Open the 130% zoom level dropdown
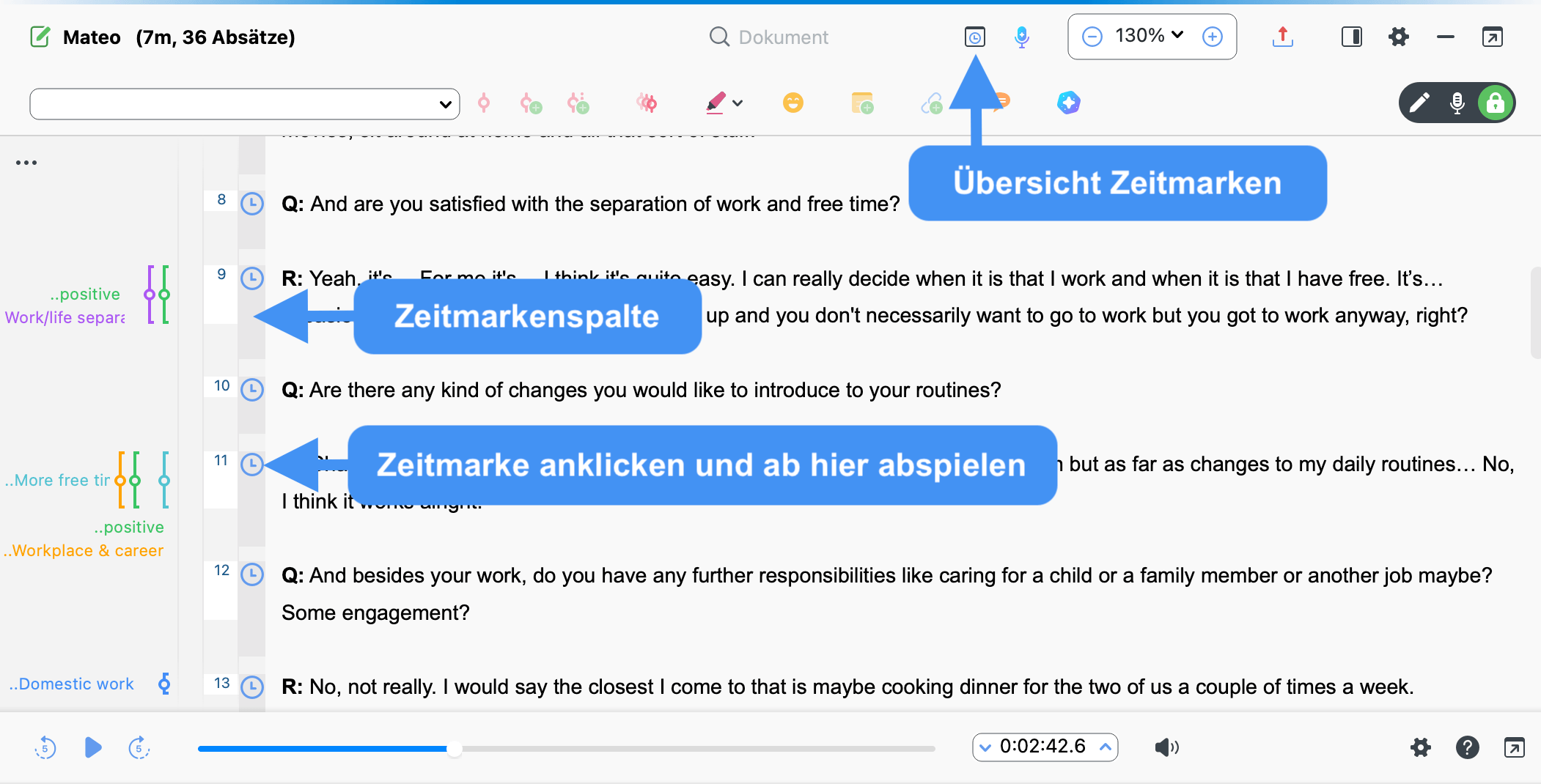 pos(1149,35)
